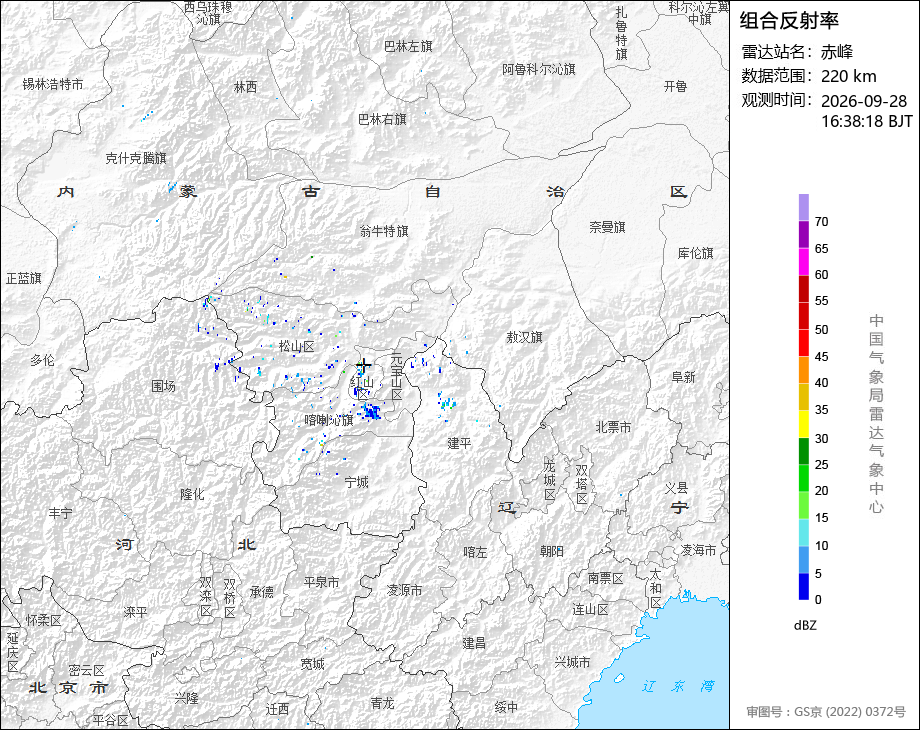Click the dBZ unit label
The image size is (920, 730).
805,625
